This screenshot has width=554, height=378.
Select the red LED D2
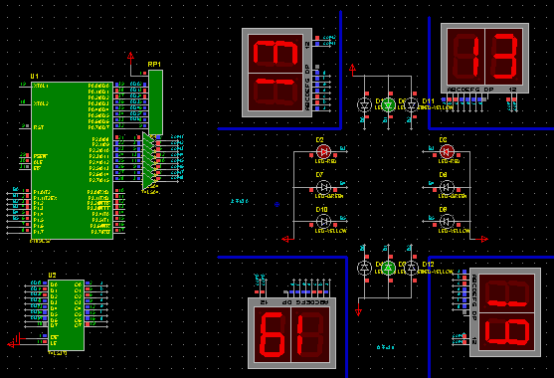323,152
